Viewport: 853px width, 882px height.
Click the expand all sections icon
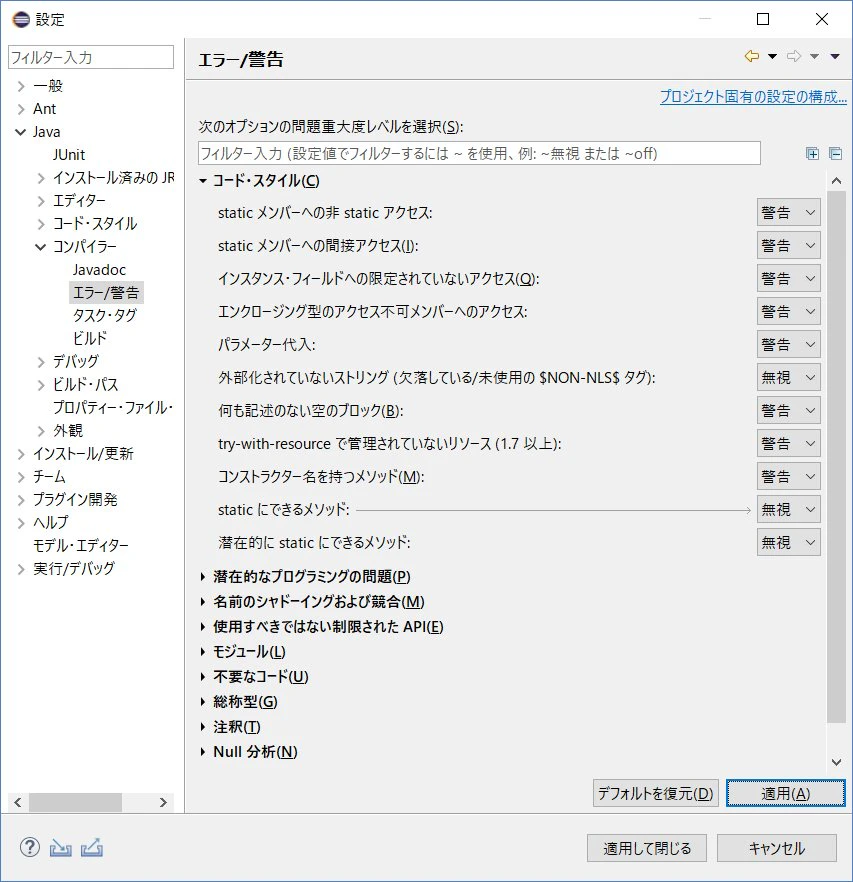[x=812, y=154]
